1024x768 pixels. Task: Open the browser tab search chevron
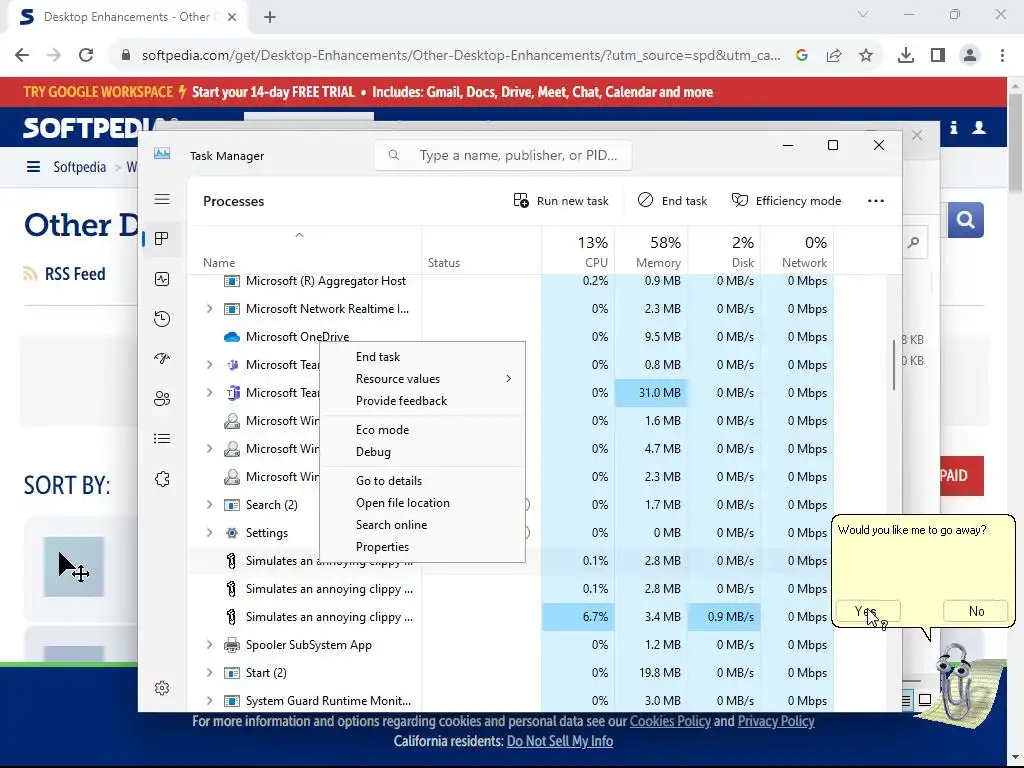pyautogui.click(x=863, y=14)
